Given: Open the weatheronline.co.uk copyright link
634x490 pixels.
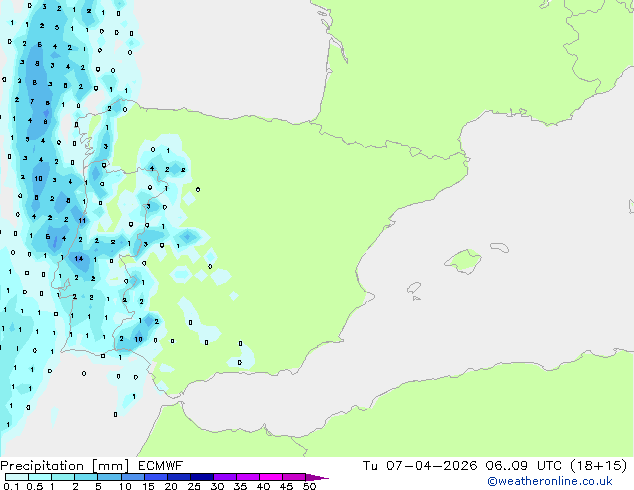Looking at the screenshot, I should [x=550, y=481].
